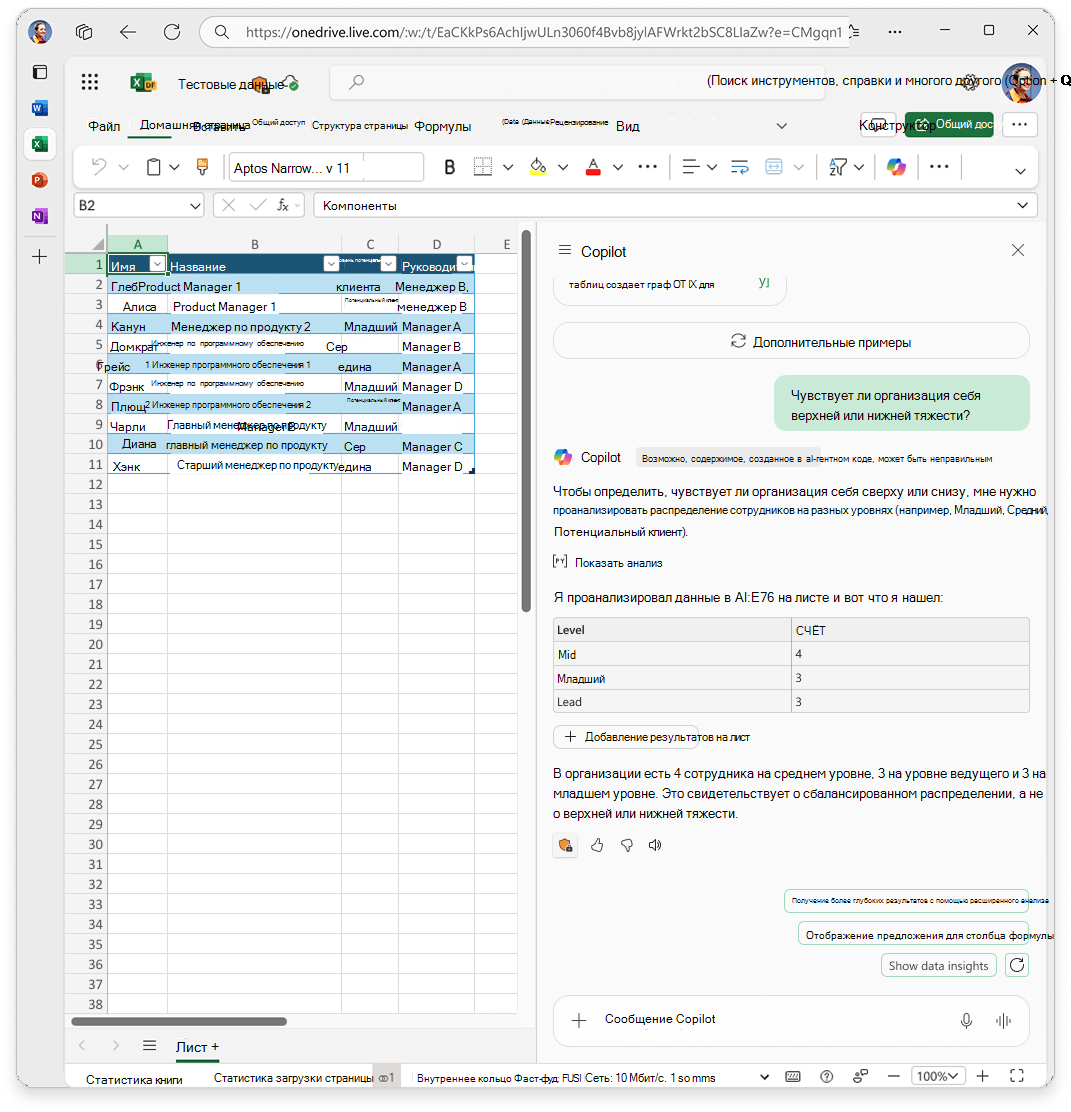Give thumbs up to Copilot response
Screen dimensions: 1071x1112
[x=597, y=845]
